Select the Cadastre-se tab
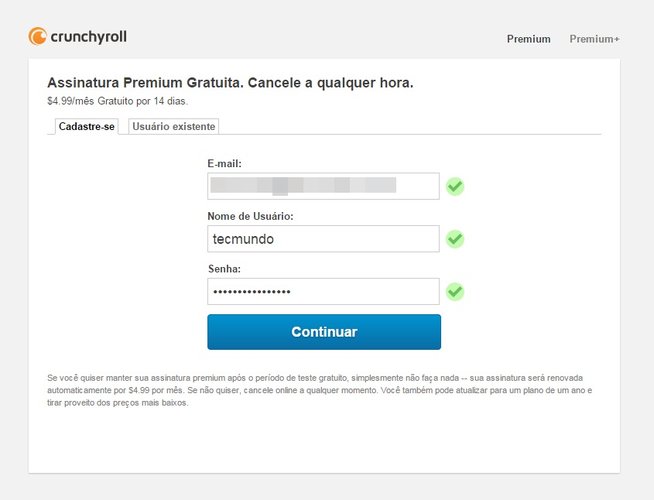The image size is (654, 500). (87, 126)
